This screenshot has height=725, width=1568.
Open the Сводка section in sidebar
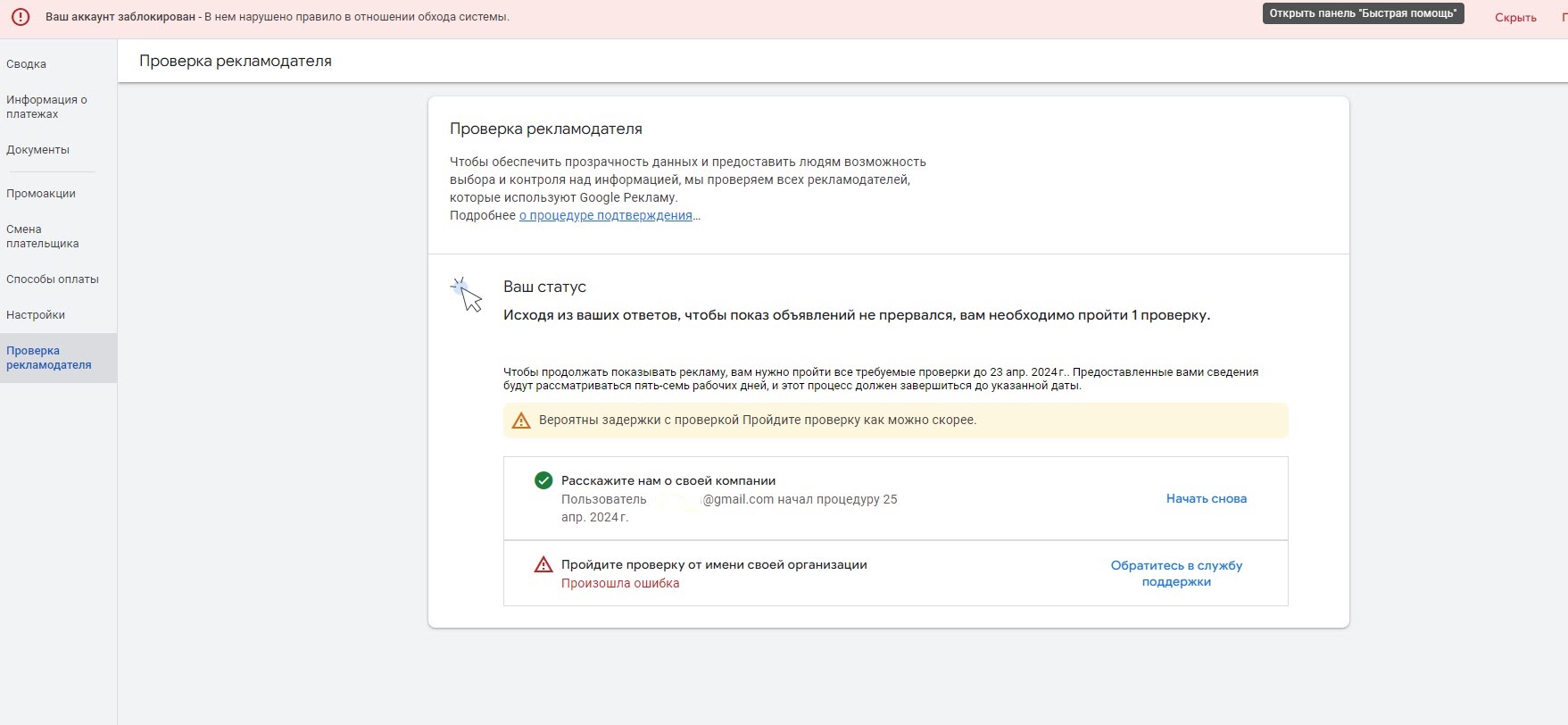click(x=27, y=64)
